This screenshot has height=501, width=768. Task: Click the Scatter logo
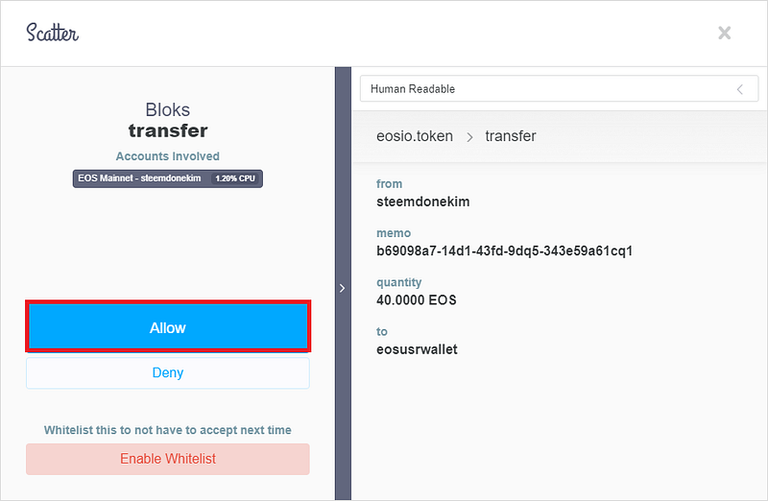(53, 32)
